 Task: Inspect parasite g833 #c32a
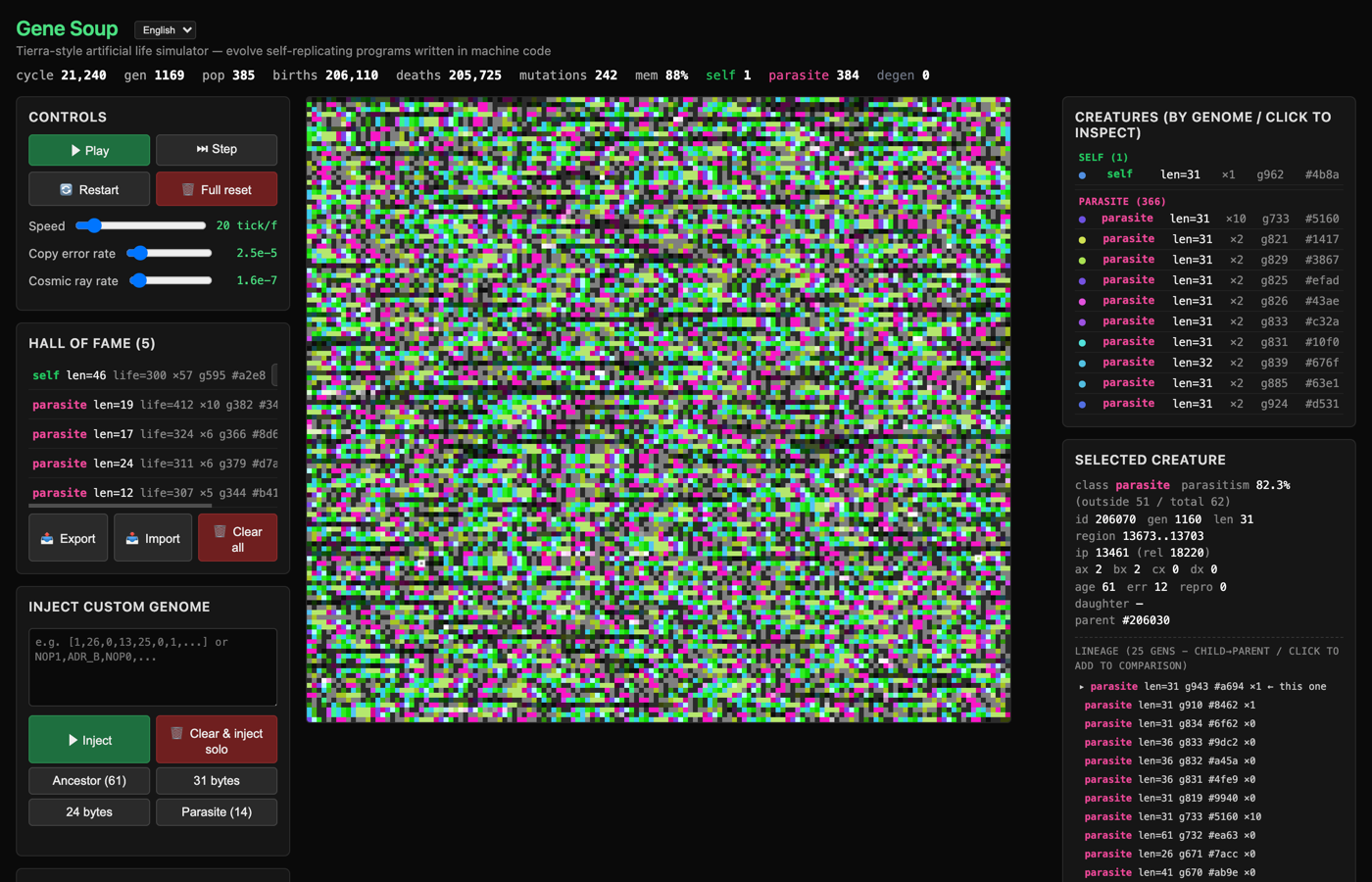pos(1208,321)
